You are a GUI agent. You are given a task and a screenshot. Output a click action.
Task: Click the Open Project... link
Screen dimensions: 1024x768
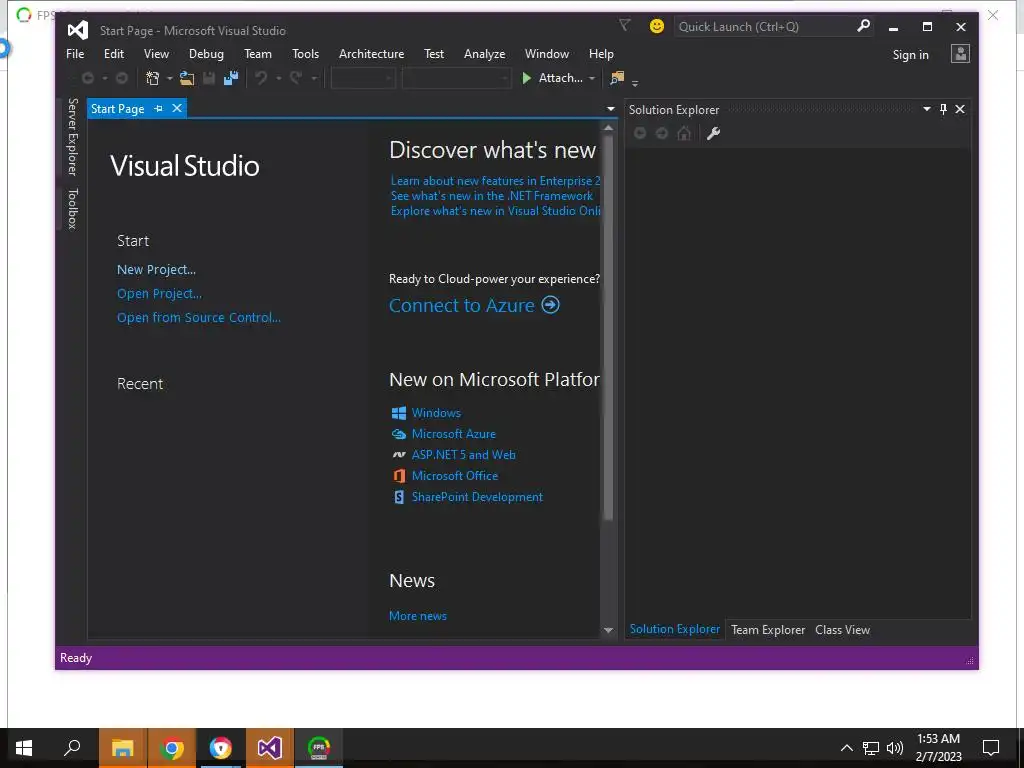[159, 294]
